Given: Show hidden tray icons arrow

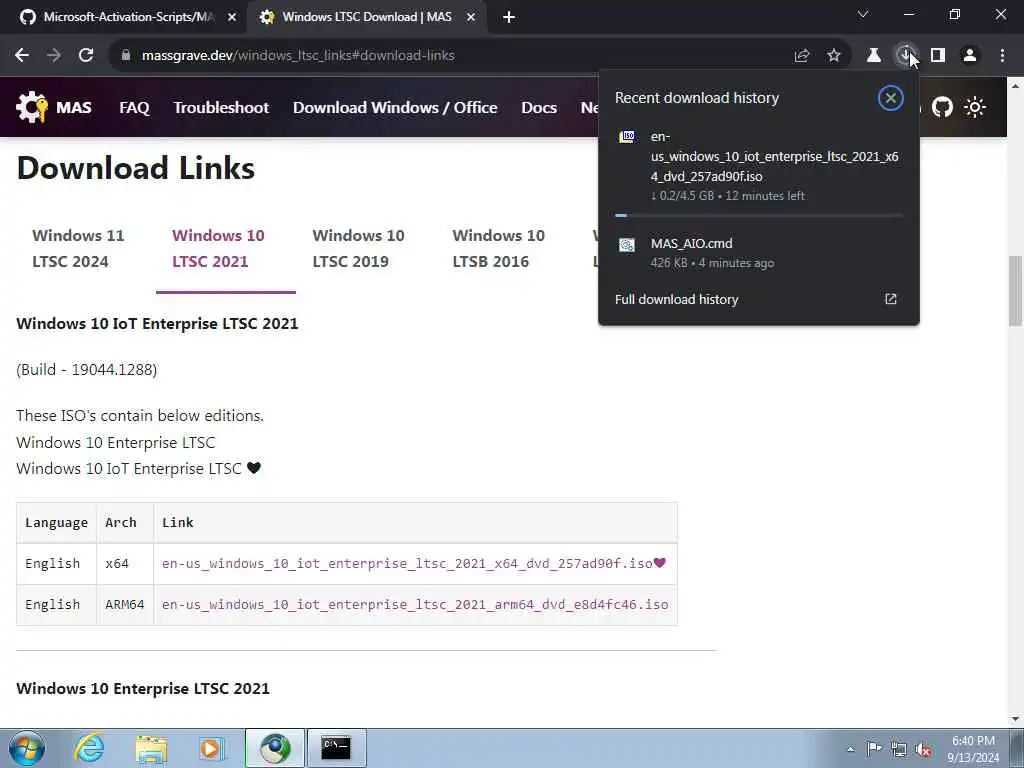Looking at the screenshot, I should [x=850, y=749].
